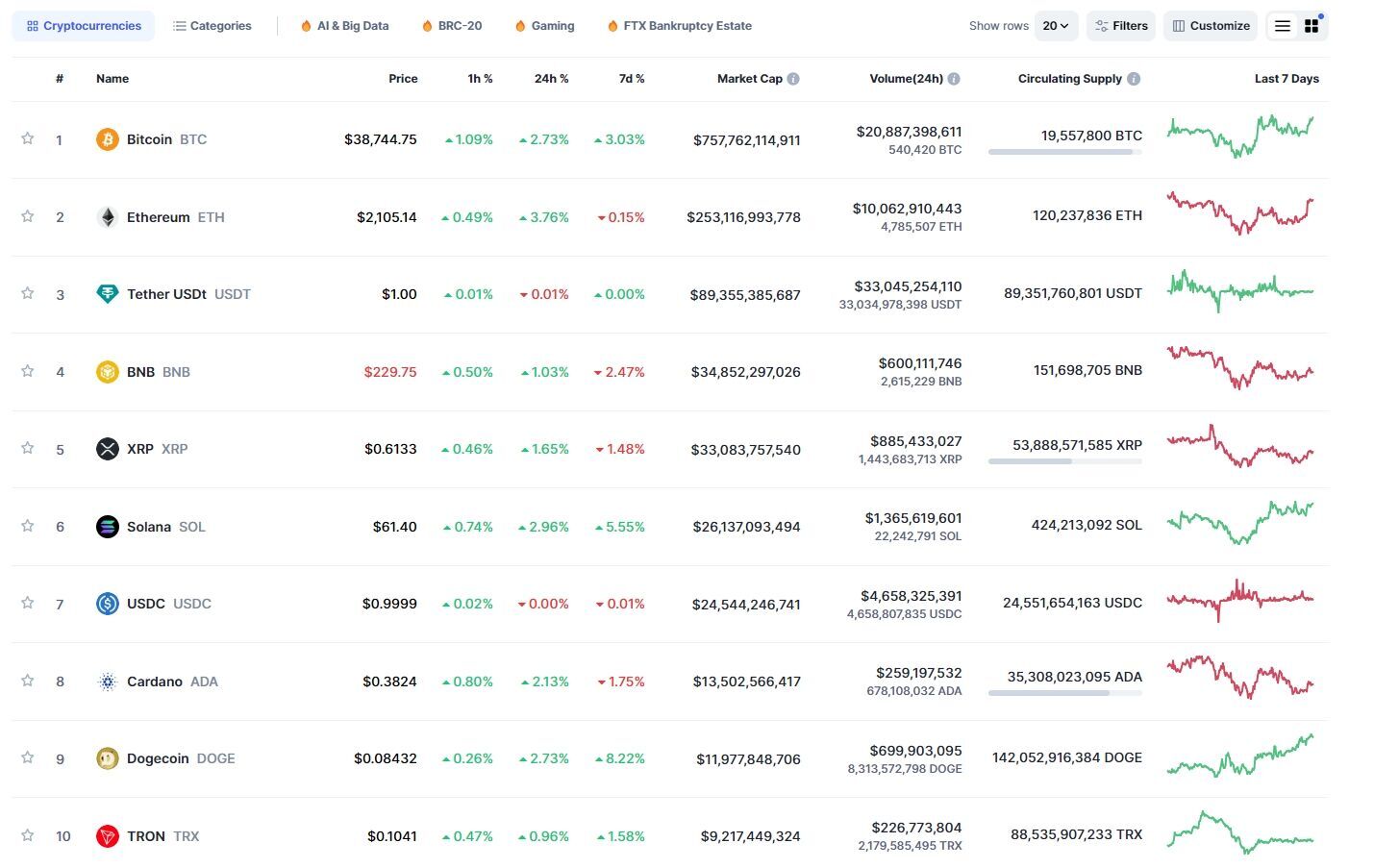The width and height of the screenshot is (1374, 868).
Task: Switch to grid view layout icon
Action: coord(1312,26)
